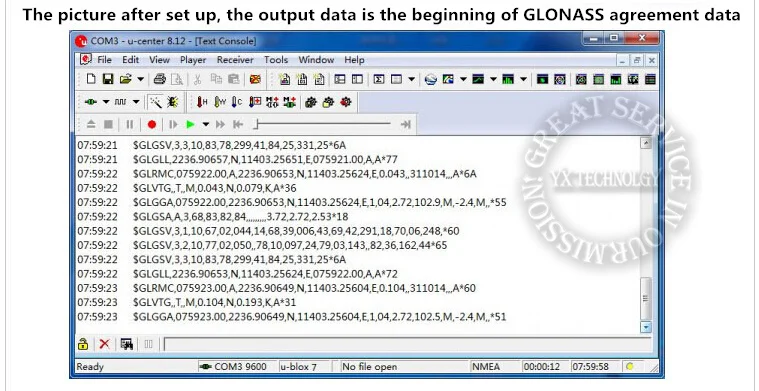Click the vertical scrollbar thumb in console
Viewport: 759px width, 391px height.
tap(646, 298)
